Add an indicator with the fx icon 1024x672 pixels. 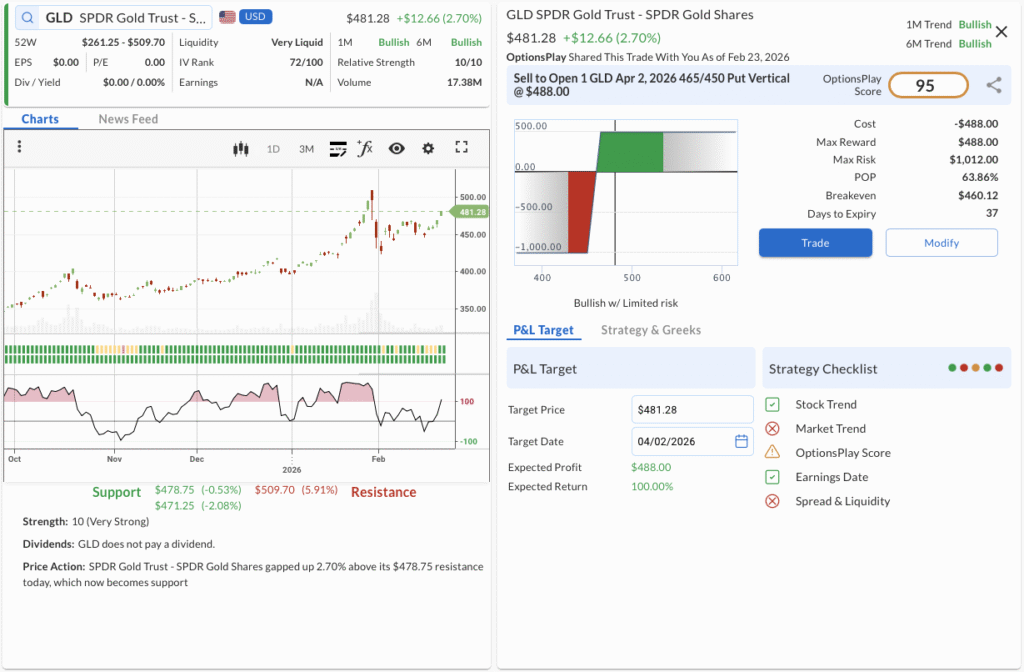pyautogui.click(x=365, y=148)
